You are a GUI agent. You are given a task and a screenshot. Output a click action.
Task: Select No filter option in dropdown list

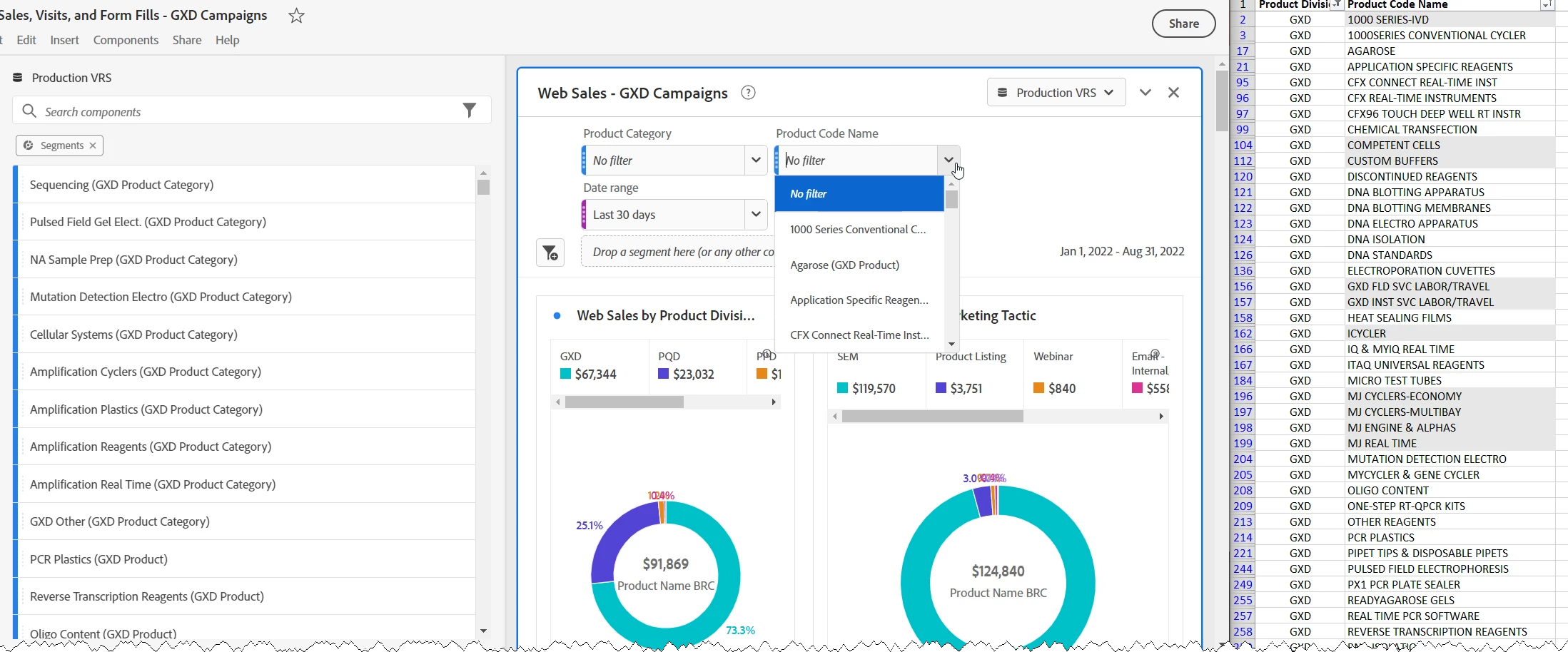[859, 194]
